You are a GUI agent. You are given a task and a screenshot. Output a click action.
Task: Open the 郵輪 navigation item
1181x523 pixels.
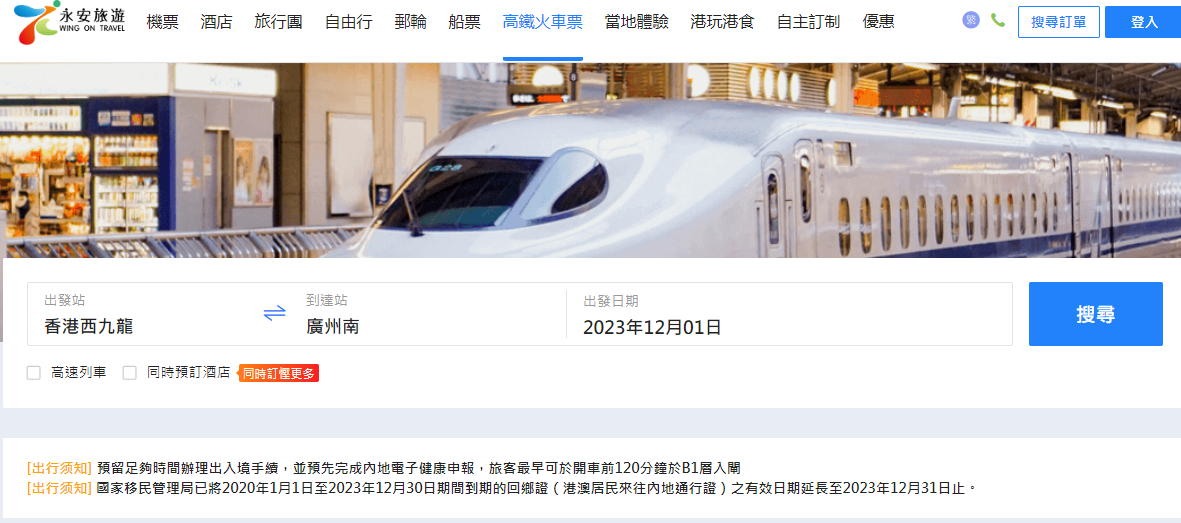(410, 22)
